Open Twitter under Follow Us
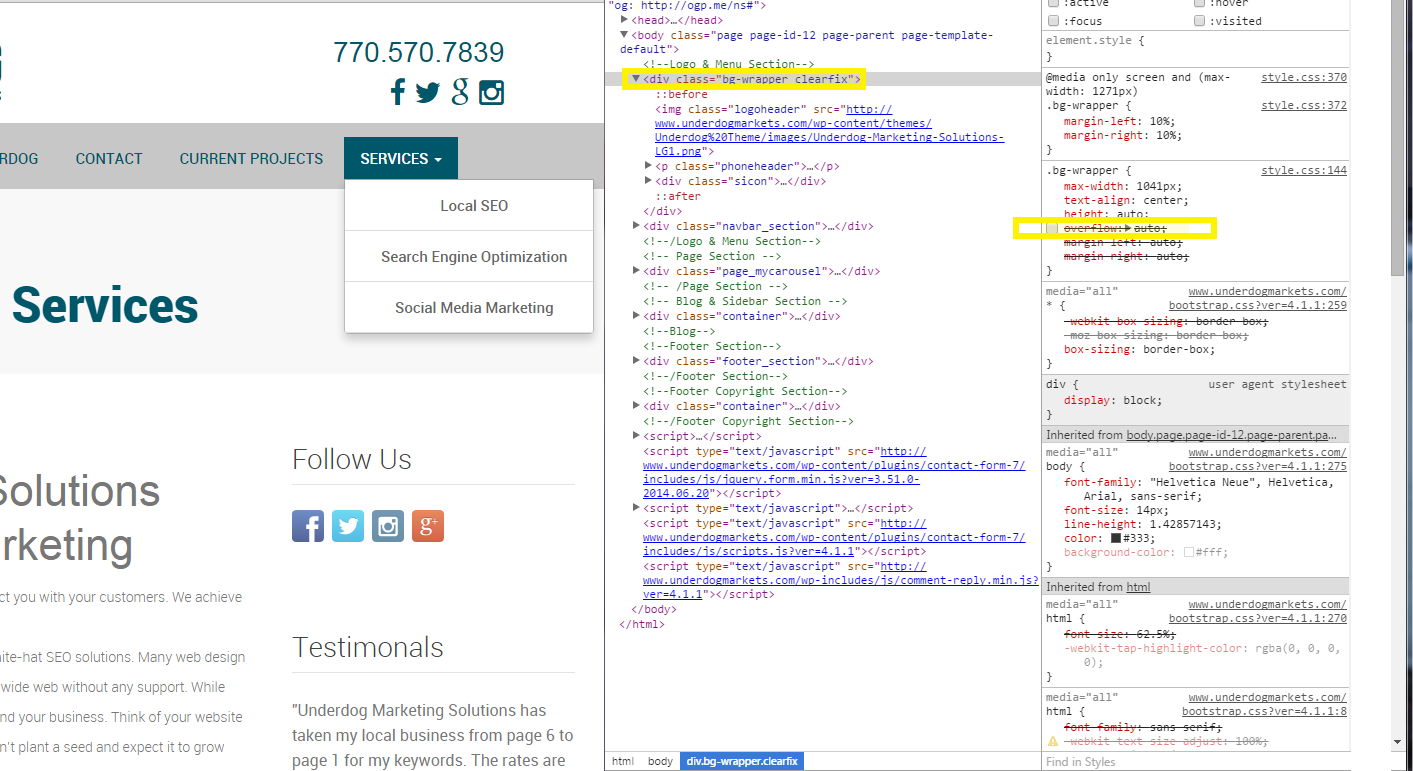Viewport: 1413px width, 771px height. point(348,526)
